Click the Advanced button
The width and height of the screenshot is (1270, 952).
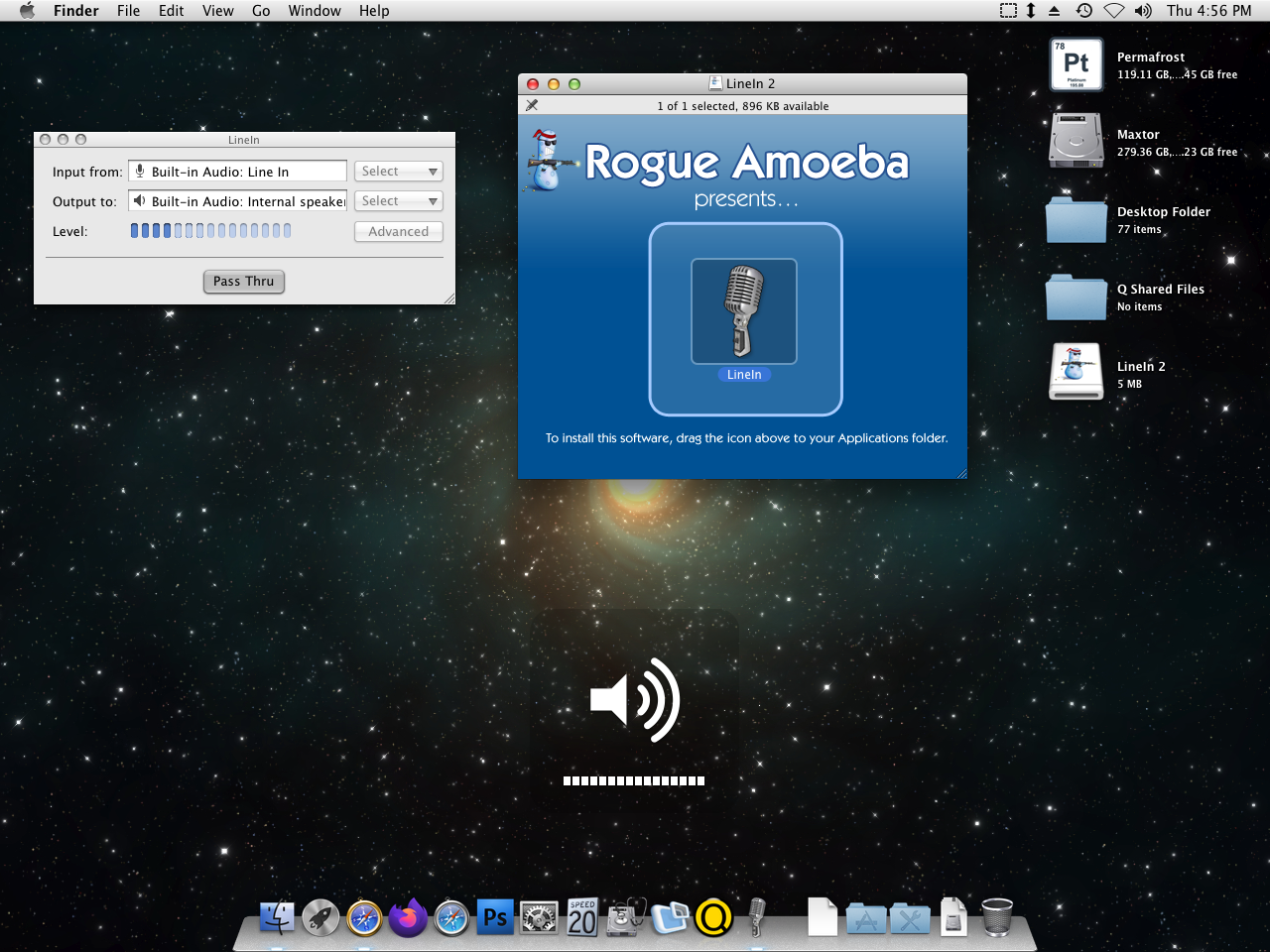coord(399,232)
